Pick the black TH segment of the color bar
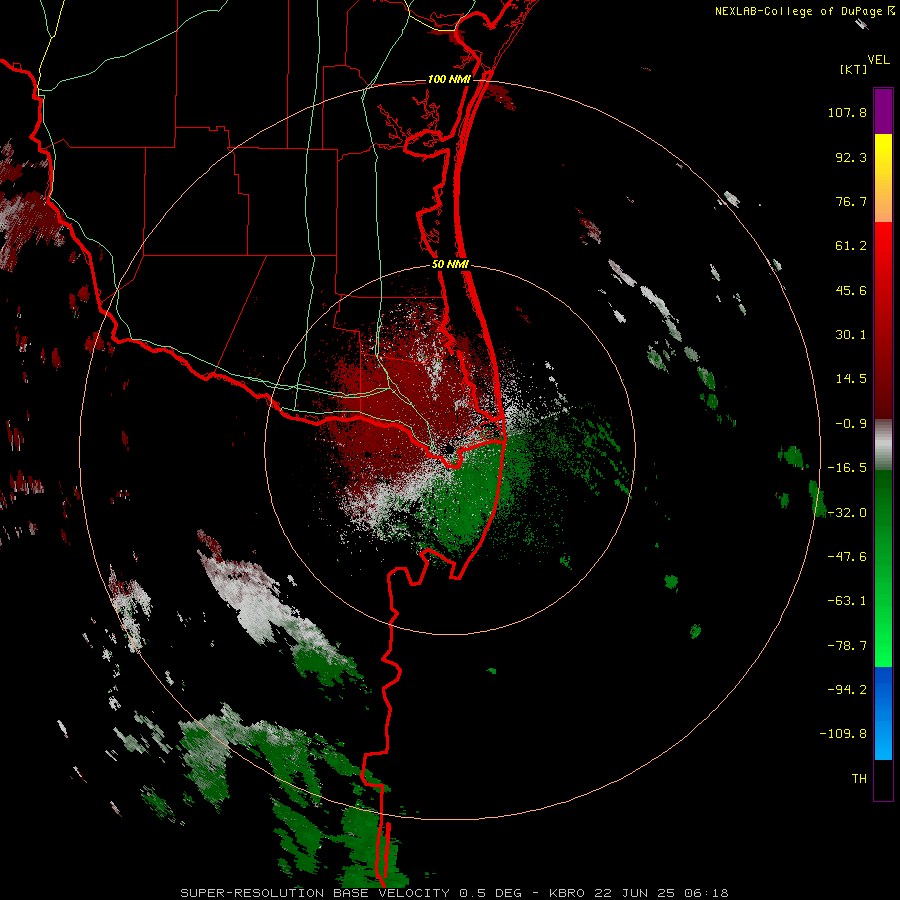 click(883, 779)
